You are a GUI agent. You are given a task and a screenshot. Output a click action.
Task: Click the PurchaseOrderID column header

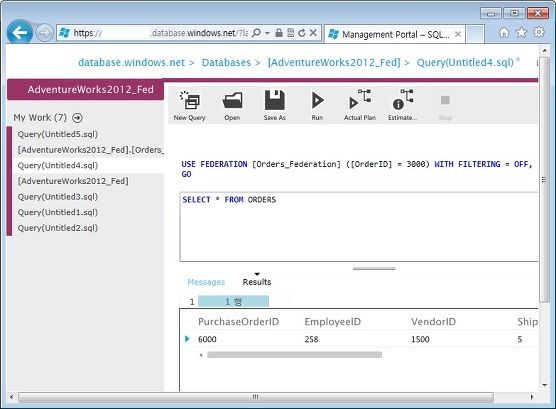point(238,321)
